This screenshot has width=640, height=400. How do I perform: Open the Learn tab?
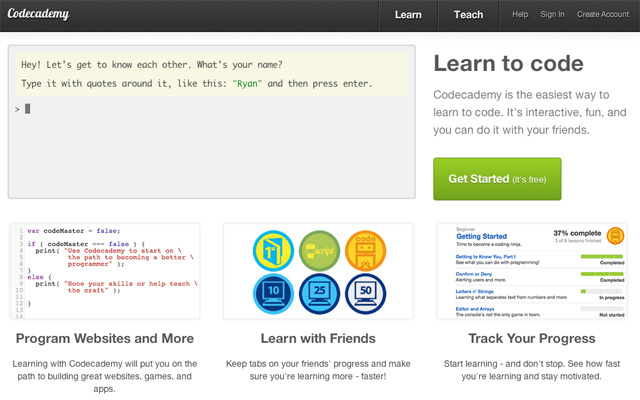click(x=408, y=15)
